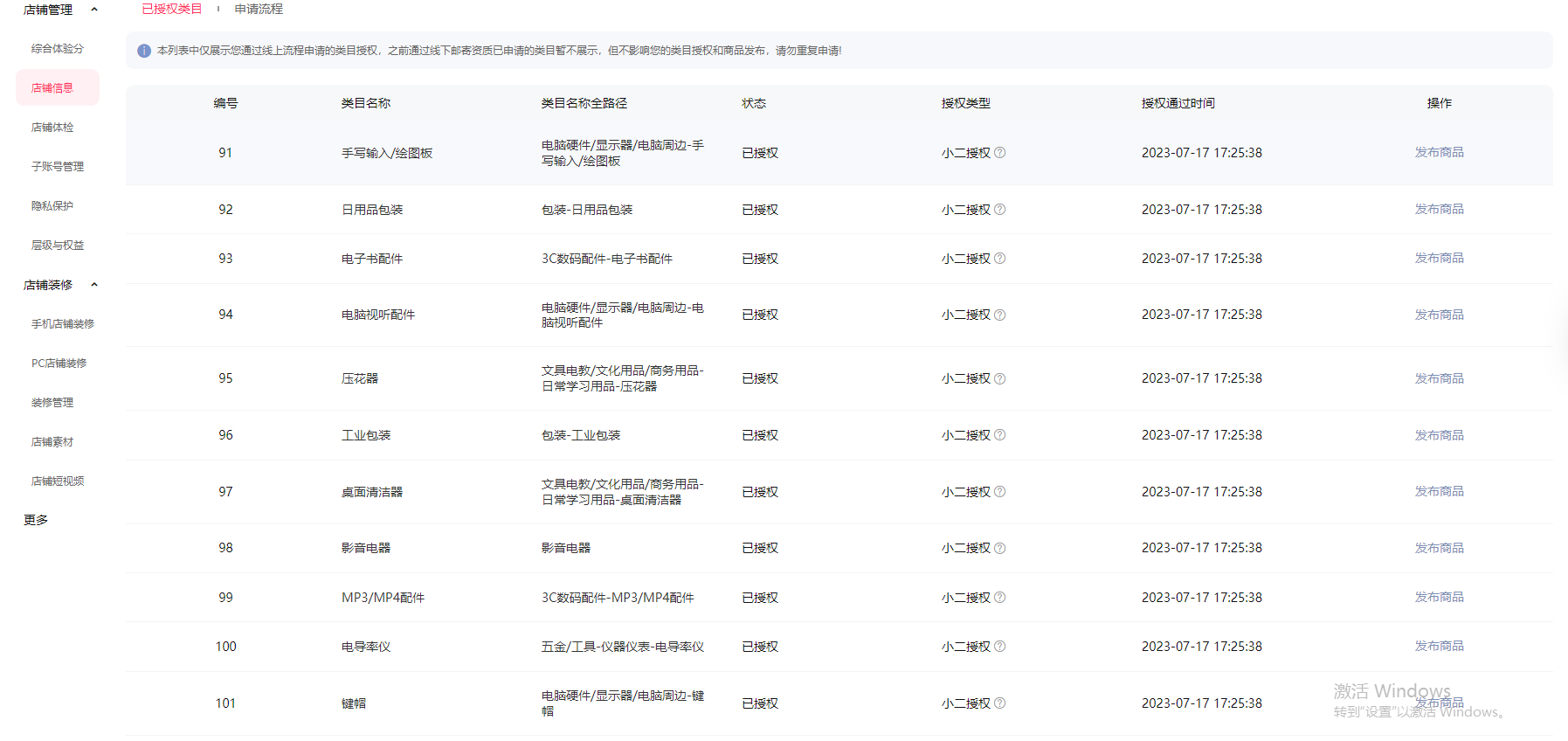Expand the 更多 sidebar section

[36, 520]
